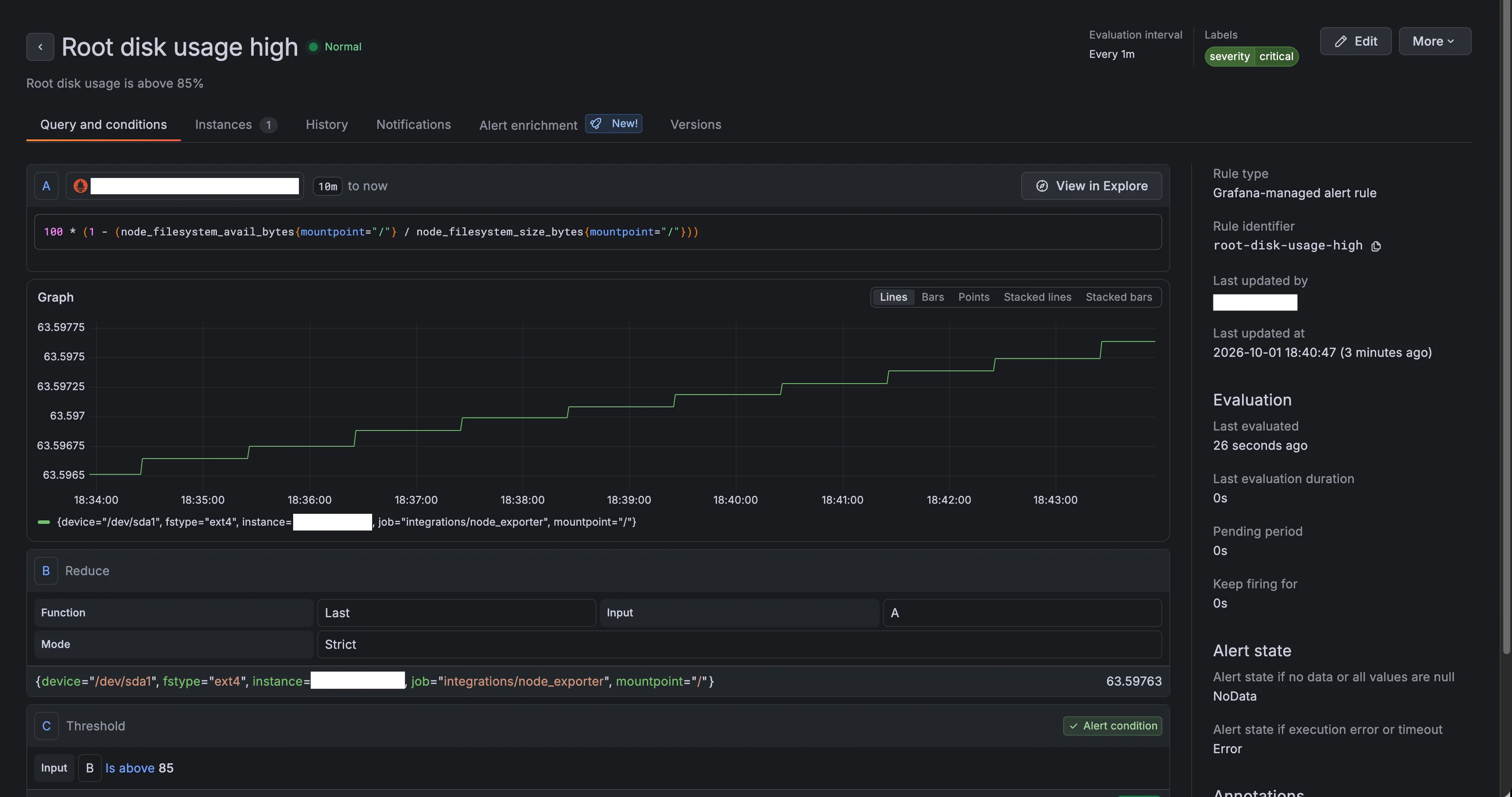Go back using the arrow button
Image resolution: width=1512 pixels, height=797 pixels.
click(40, 47)
